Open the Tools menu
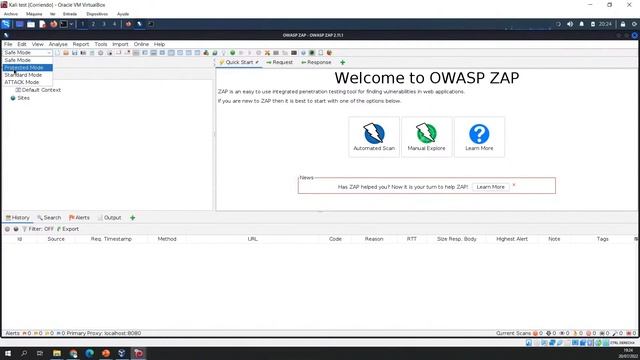This screenshot has height=360, width=640. 101,44
